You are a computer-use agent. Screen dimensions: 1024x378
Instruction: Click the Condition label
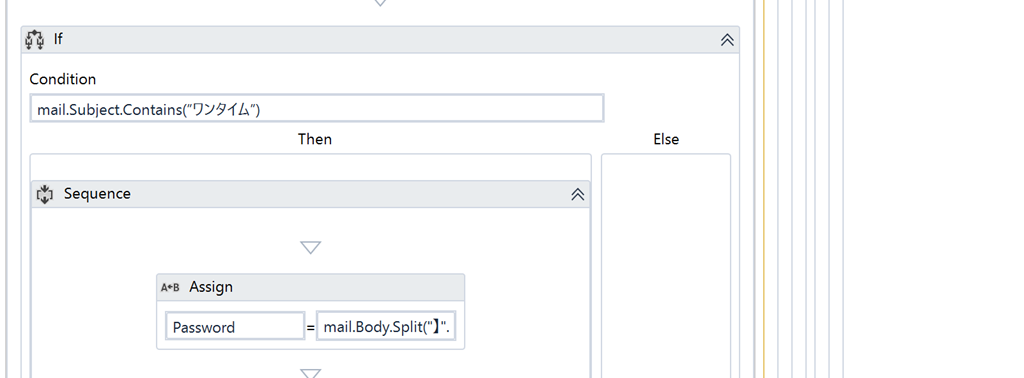(63, 79)
